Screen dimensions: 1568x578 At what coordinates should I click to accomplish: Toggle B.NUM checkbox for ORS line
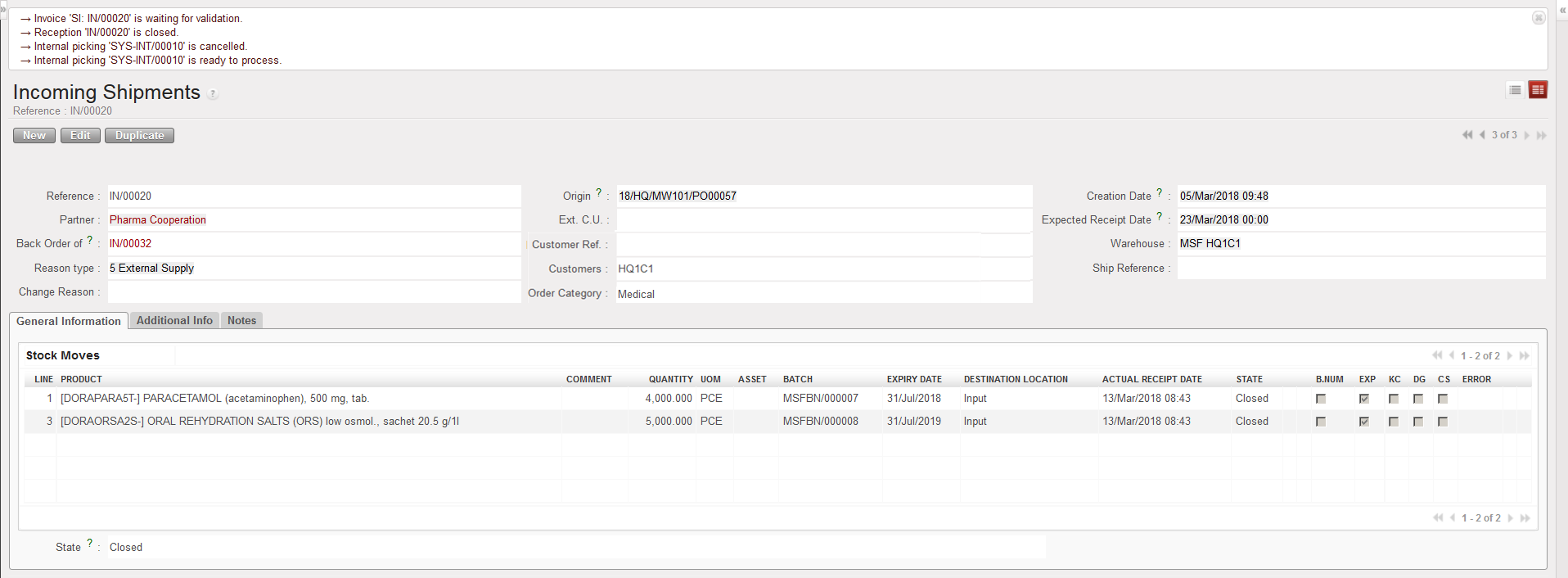pyautogui.click(x=1321, y=422)
